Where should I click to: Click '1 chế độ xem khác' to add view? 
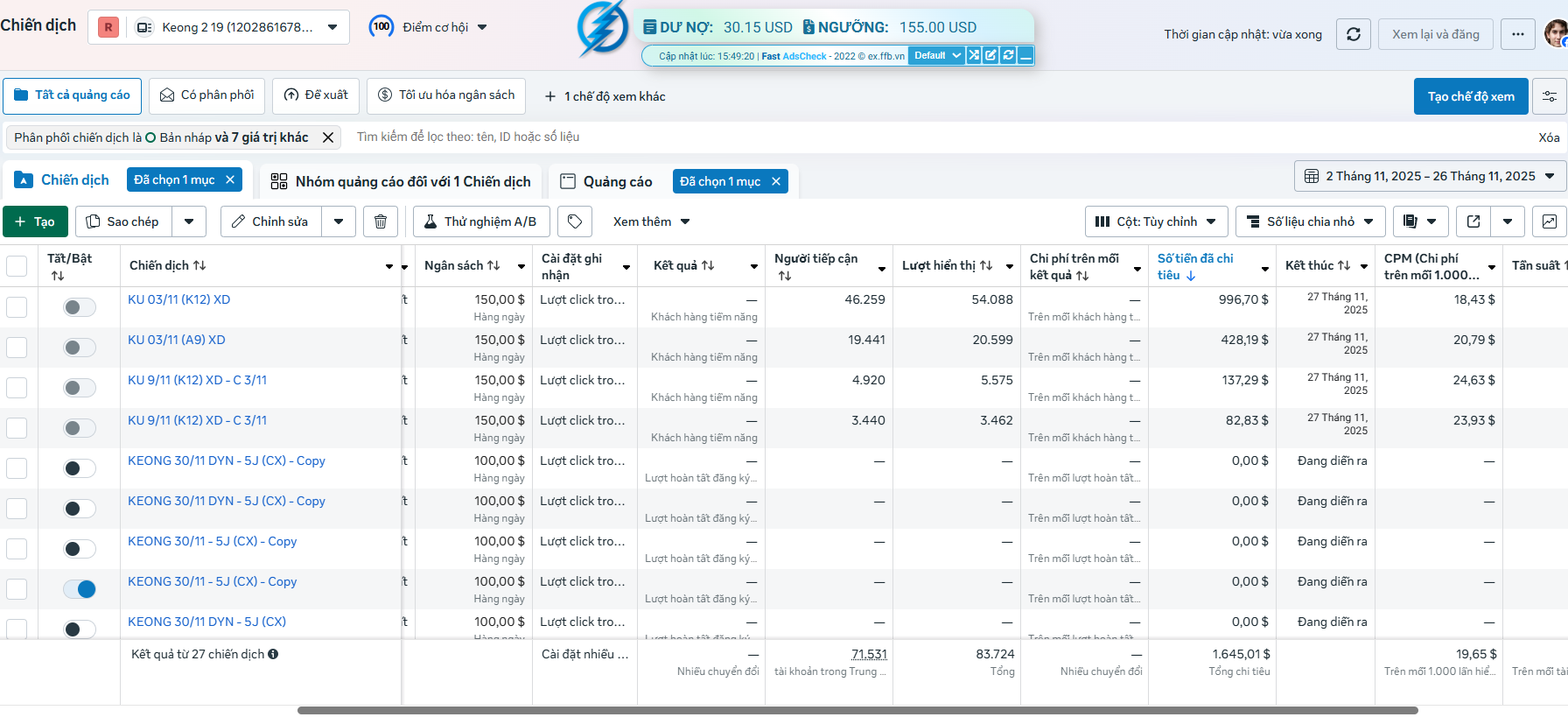pos(605,96)
